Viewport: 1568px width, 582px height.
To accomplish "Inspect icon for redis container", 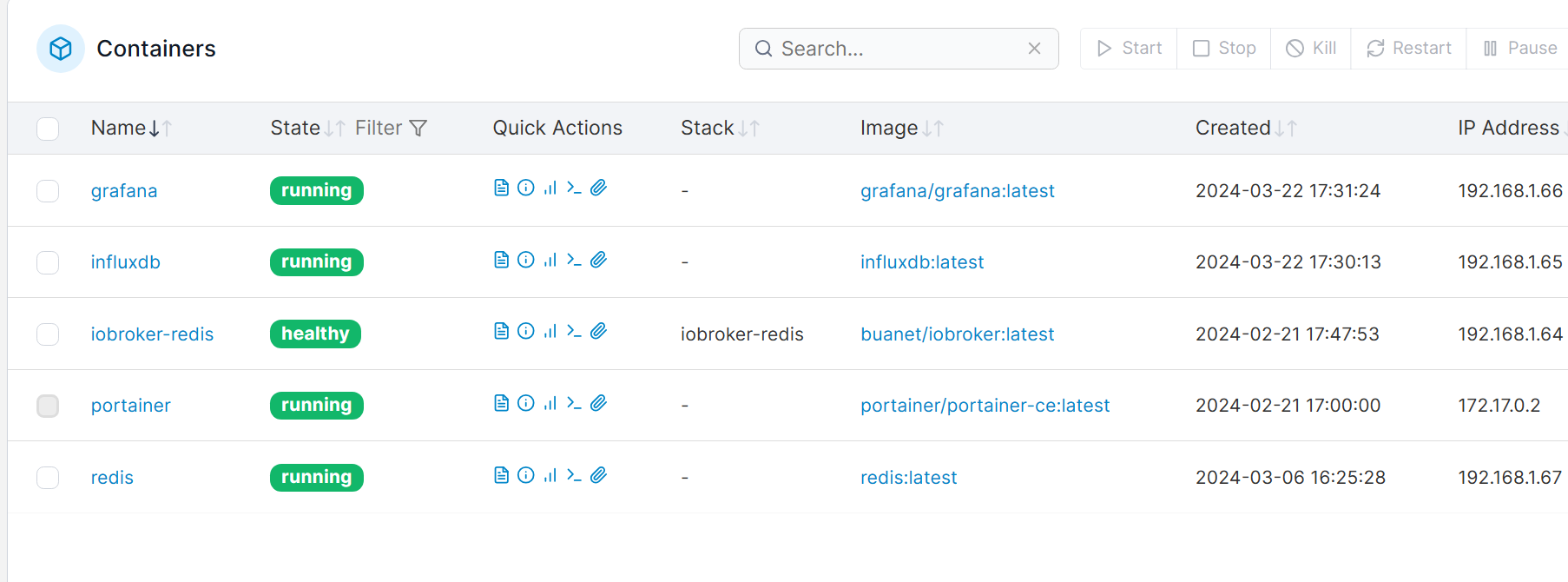I will 525,475.
